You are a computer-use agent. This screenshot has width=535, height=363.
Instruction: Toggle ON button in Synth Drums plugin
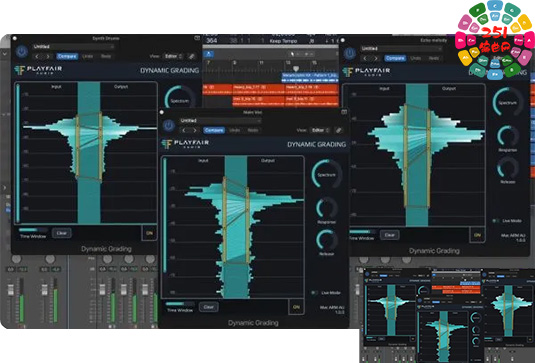(149, 233)
